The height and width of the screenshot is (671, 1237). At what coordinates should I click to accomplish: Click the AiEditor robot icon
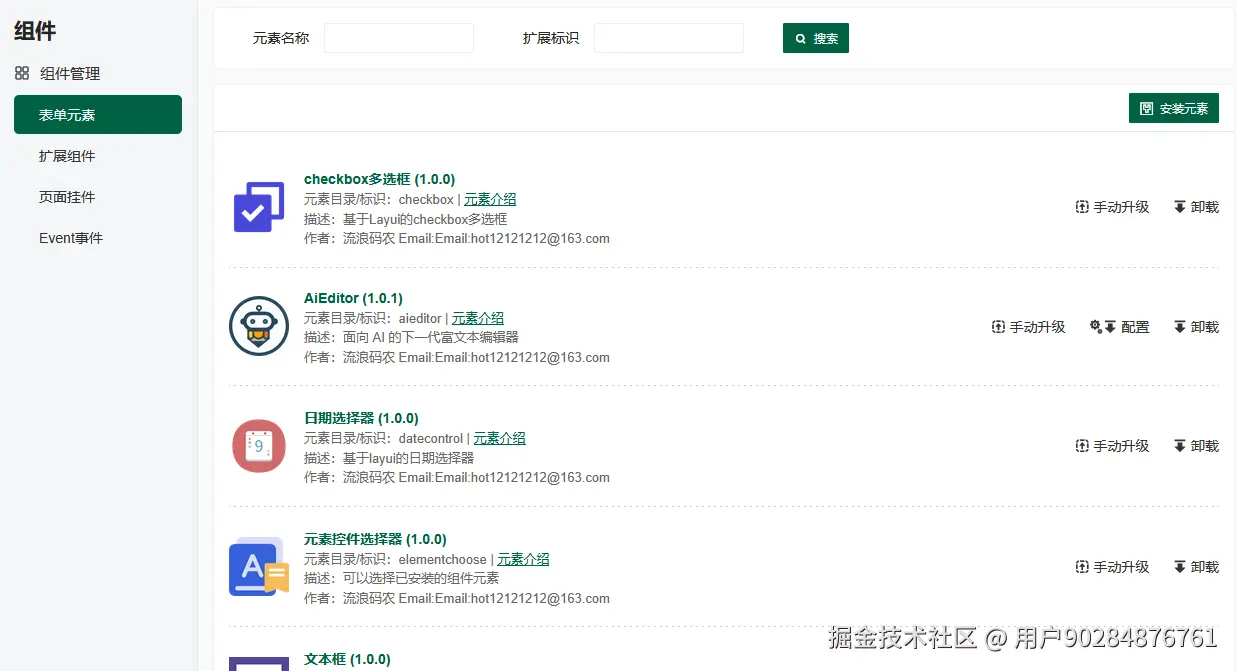click(258, 326)
